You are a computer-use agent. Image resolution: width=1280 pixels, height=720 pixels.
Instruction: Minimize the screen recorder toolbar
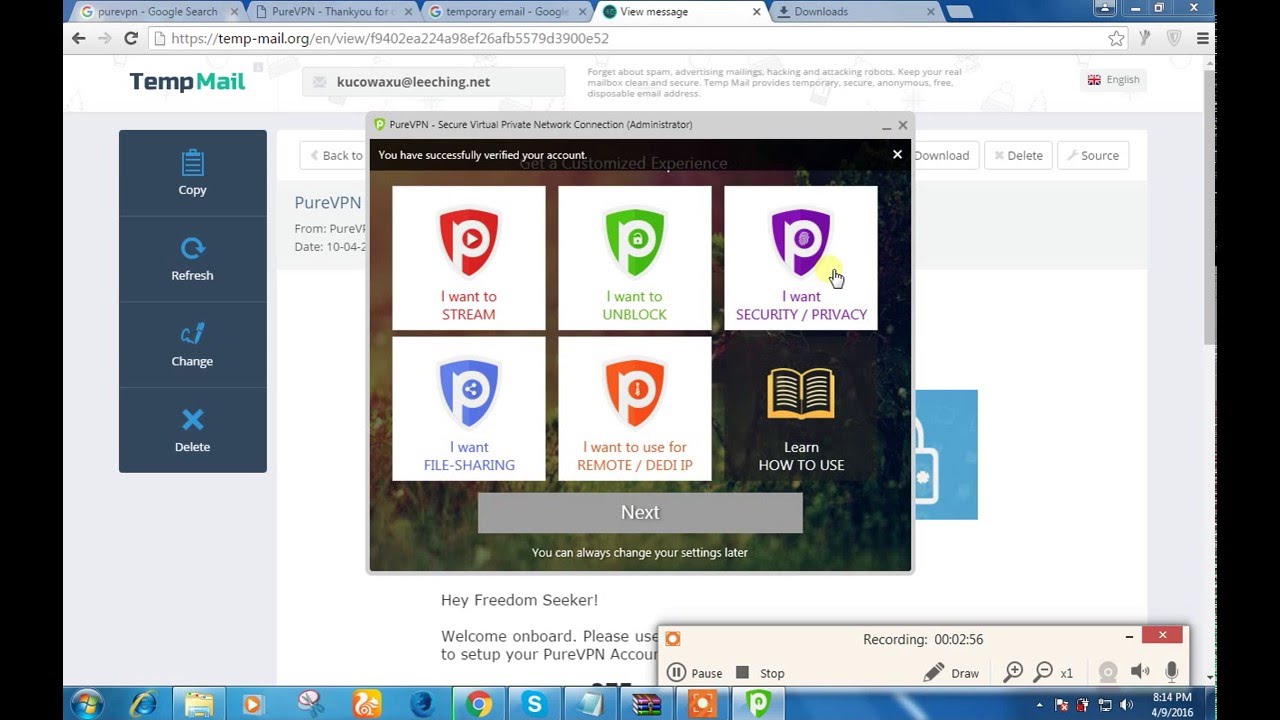pyautogui.click(x=1129, y=636)
